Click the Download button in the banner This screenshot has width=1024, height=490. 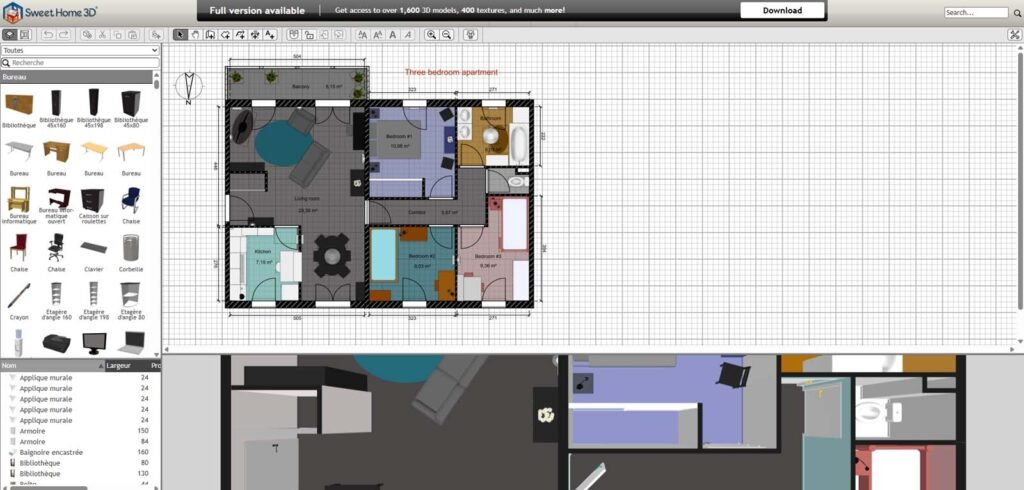(782, 10)
